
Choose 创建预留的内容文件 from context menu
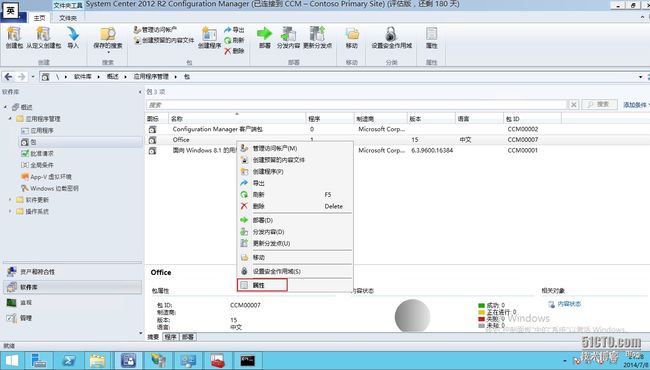[295, 160]
